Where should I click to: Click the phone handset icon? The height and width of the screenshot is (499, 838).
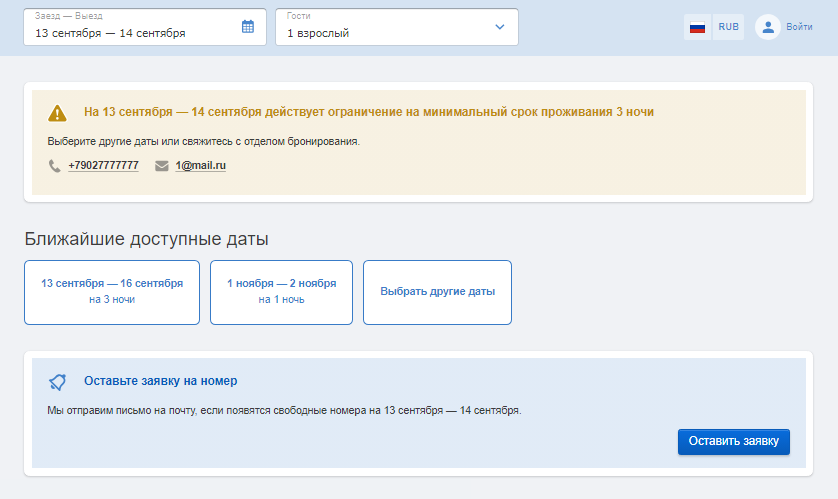[x=55, y=166]
